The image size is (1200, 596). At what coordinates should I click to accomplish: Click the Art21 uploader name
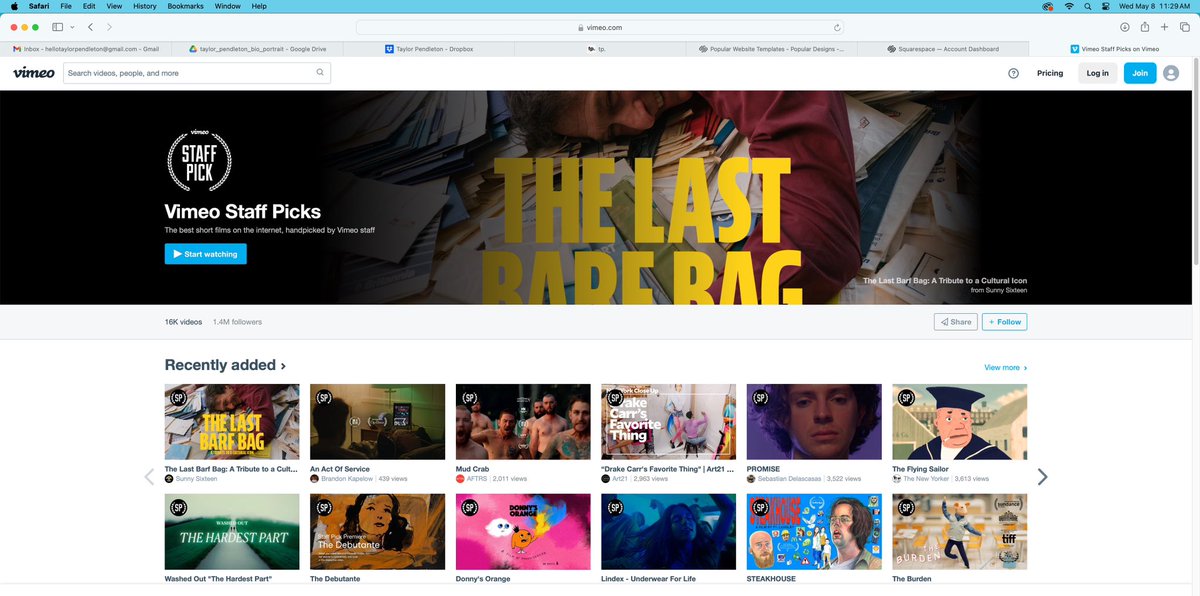(x=620, y=479)
